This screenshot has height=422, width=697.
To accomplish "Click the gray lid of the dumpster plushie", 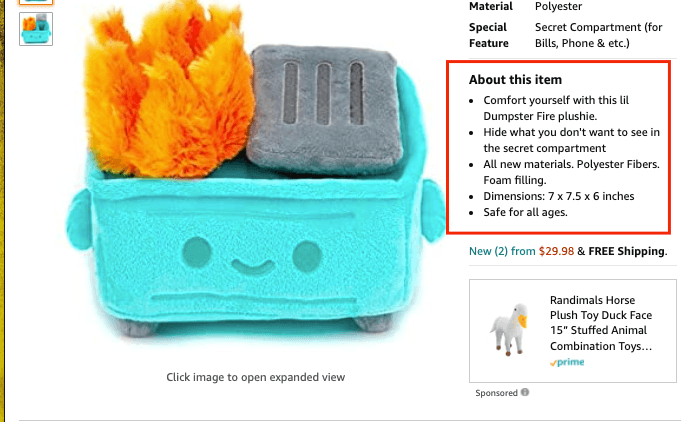I will click(x=324, y=107).
